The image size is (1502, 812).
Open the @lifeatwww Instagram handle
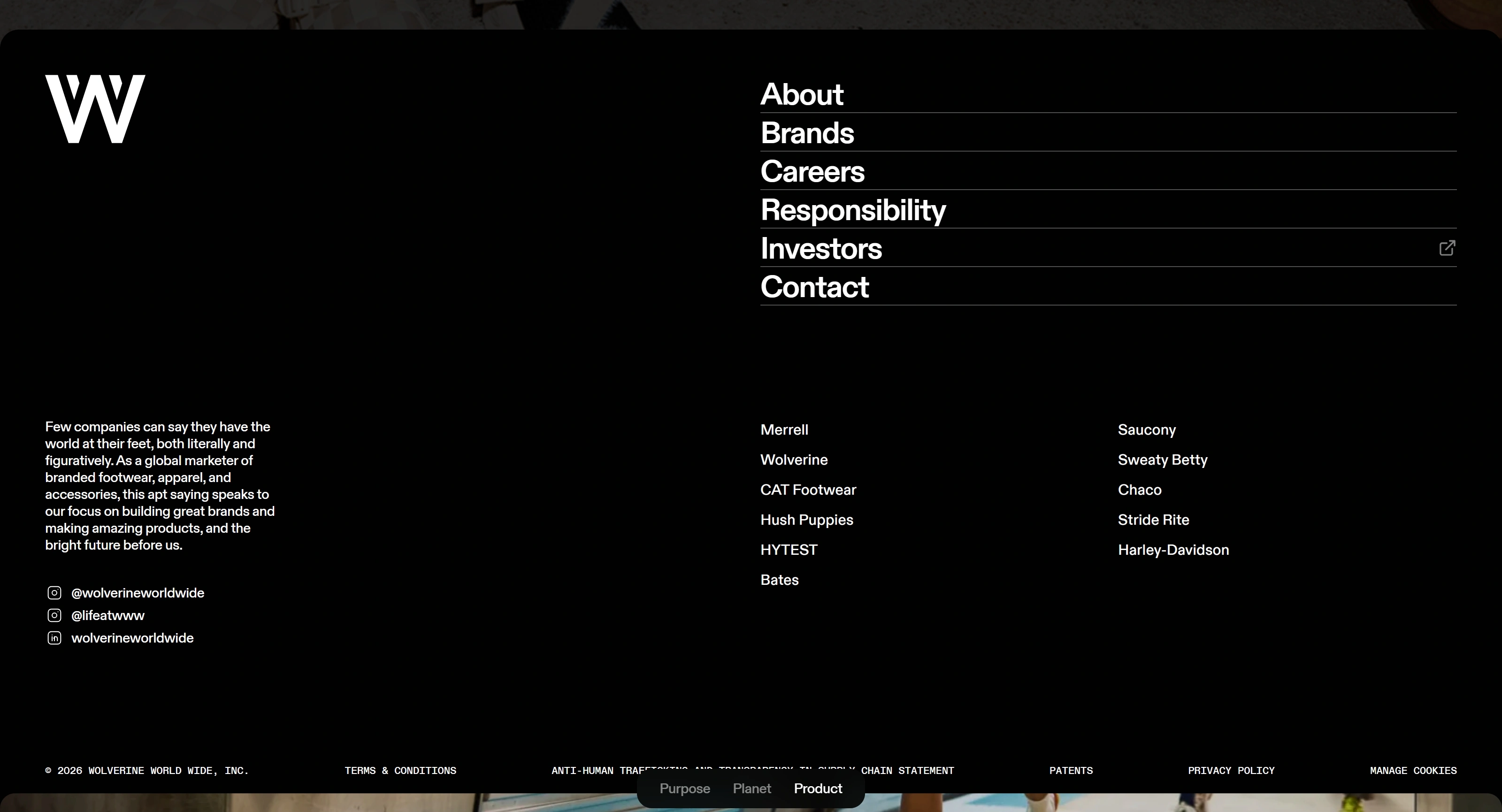point(108,615)
